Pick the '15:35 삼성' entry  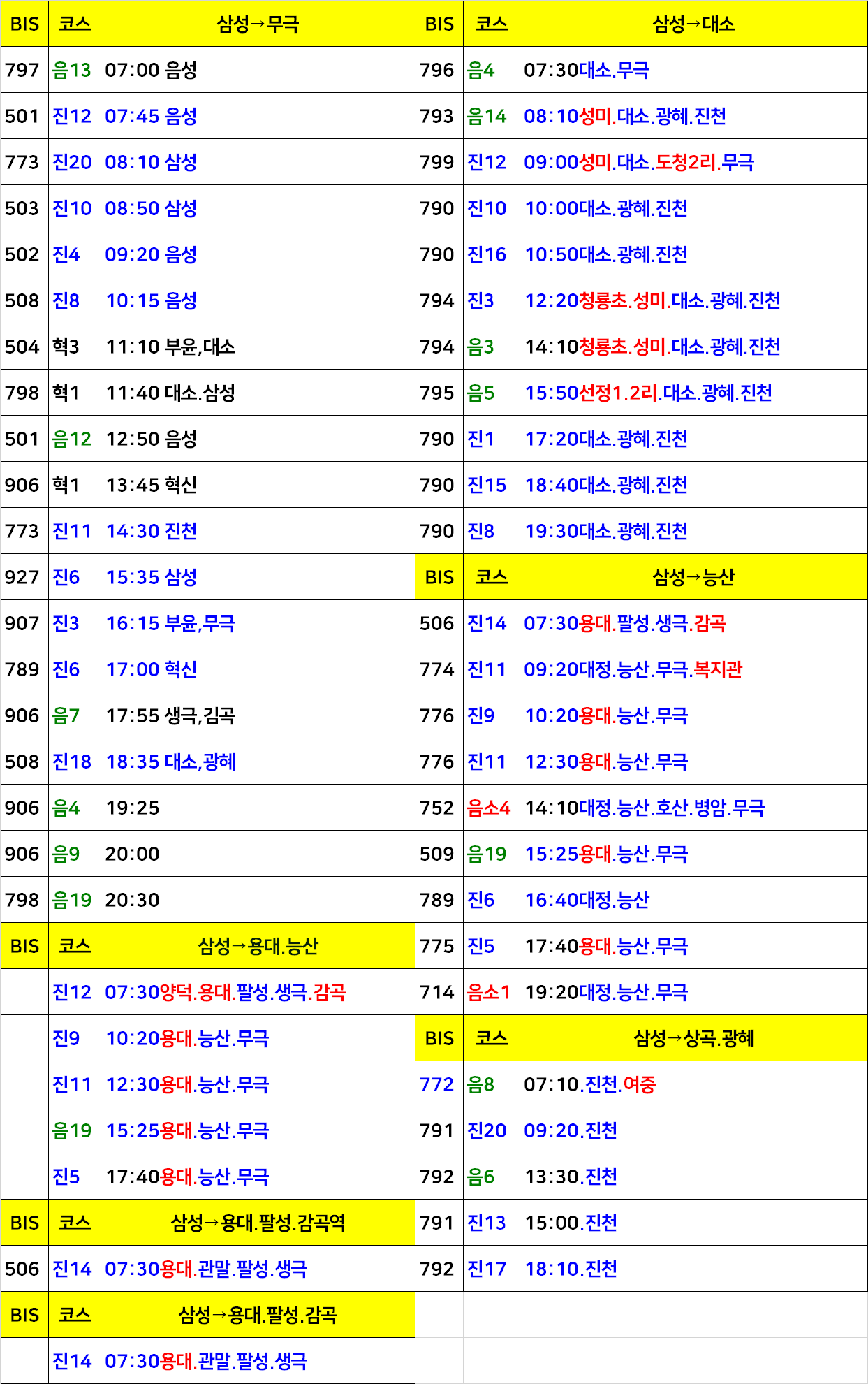[x=258, y=577]
